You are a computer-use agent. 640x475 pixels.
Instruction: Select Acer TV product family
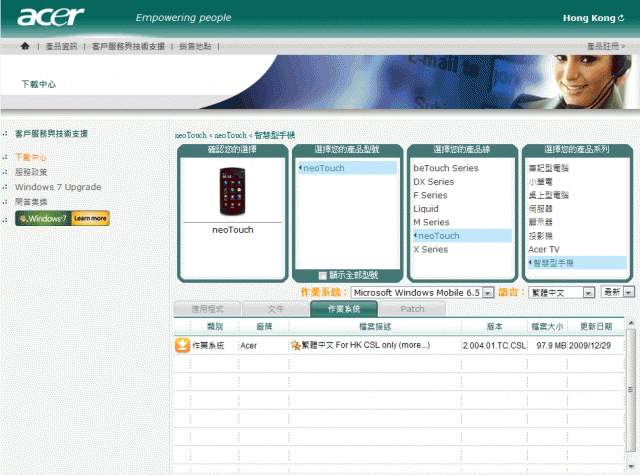click(544, 249)
